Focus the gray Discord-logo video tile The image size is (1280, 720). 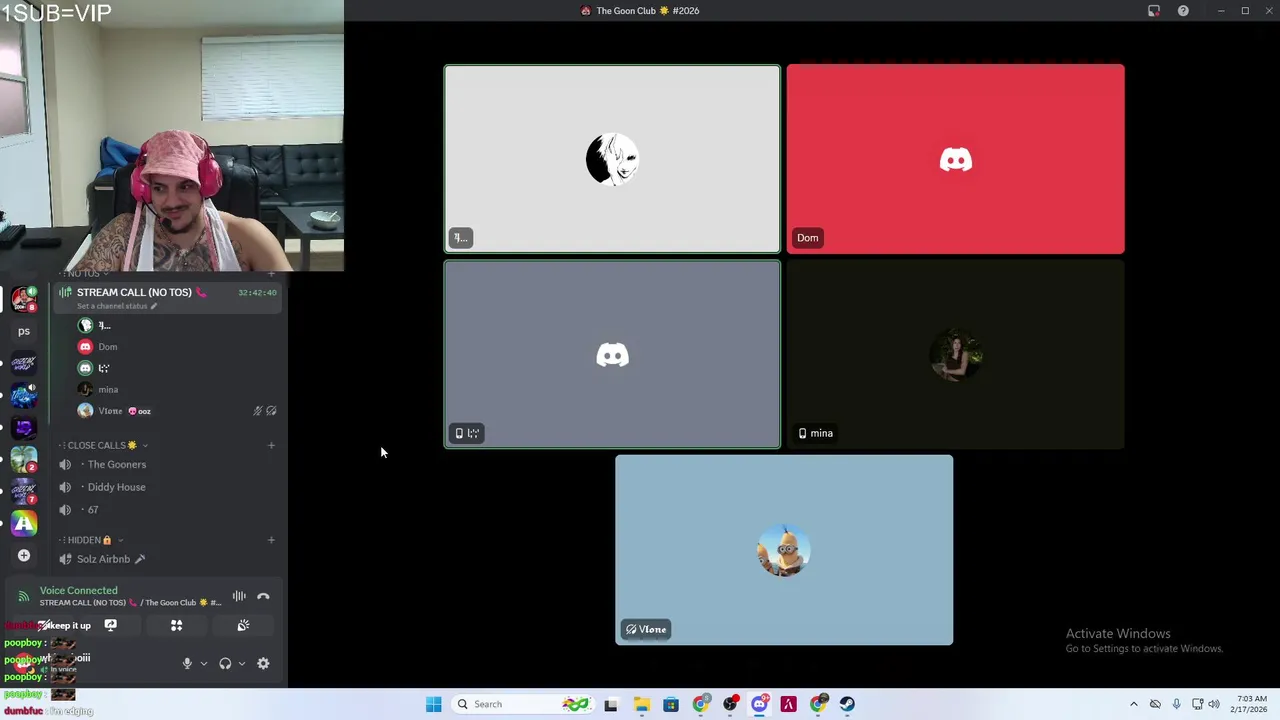pos(612,354)
